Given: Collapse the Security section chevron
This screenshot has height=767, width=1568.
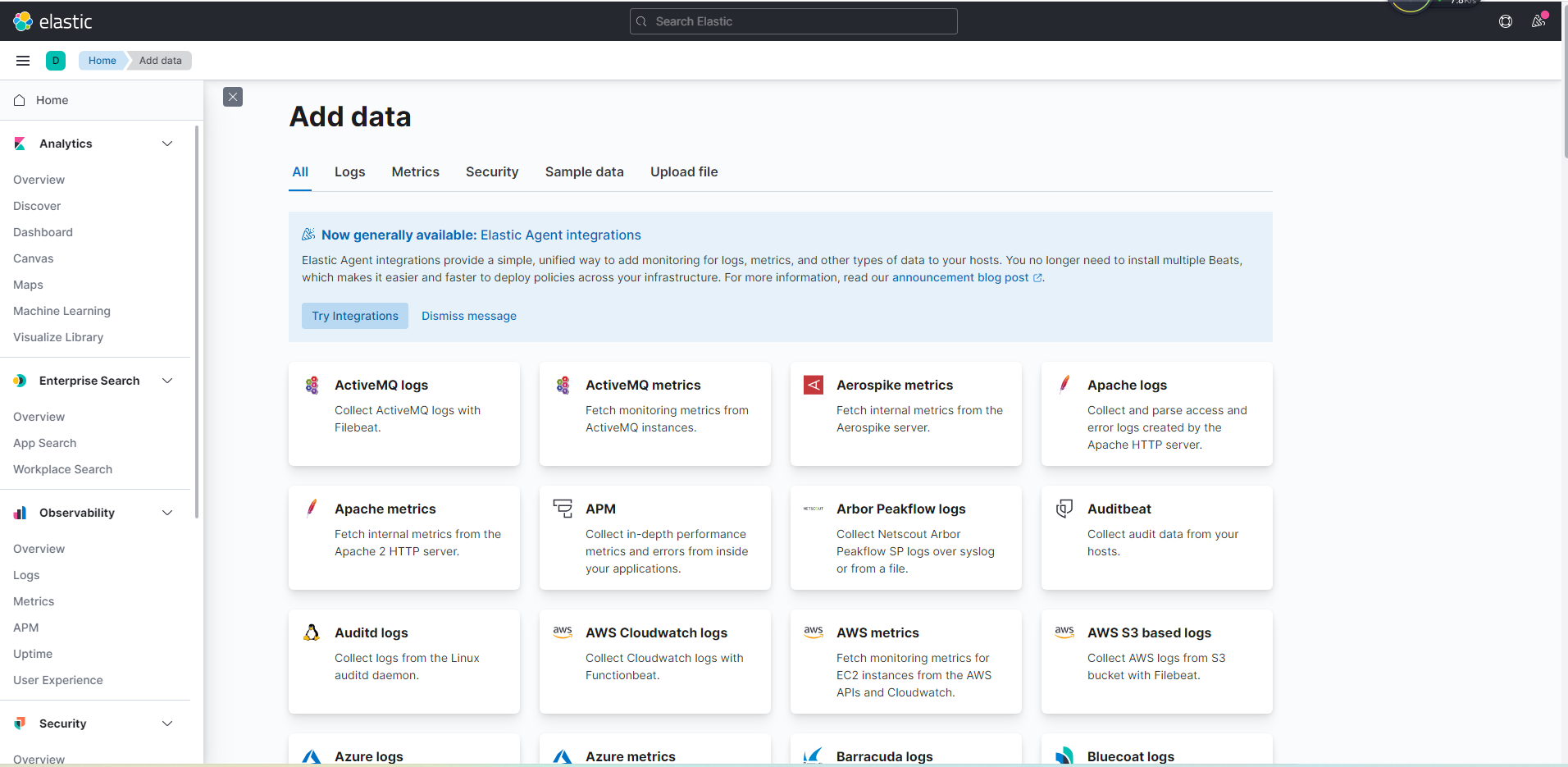Looking at the screenshot, I should click(167, 724).
